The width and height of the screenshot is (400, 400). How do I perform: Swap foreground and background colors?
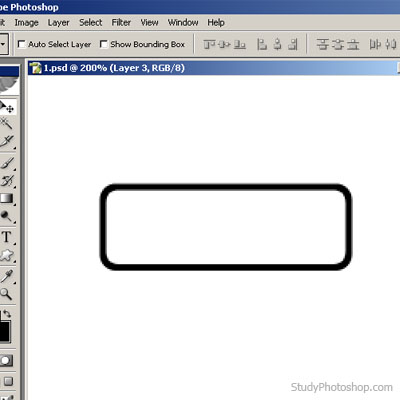pos(7,314)
